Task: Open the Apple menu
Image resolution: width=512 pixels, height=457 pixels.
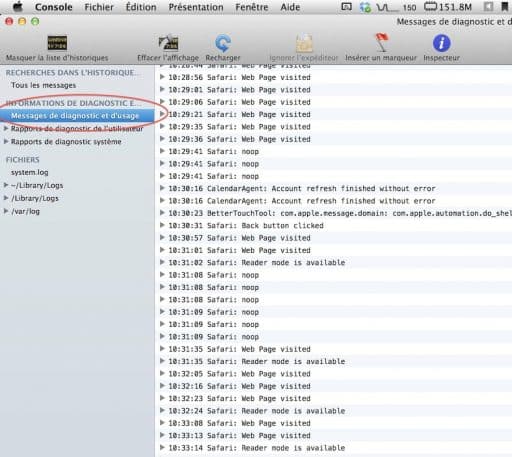Action: pyautogui.click(x=17, y=7)
